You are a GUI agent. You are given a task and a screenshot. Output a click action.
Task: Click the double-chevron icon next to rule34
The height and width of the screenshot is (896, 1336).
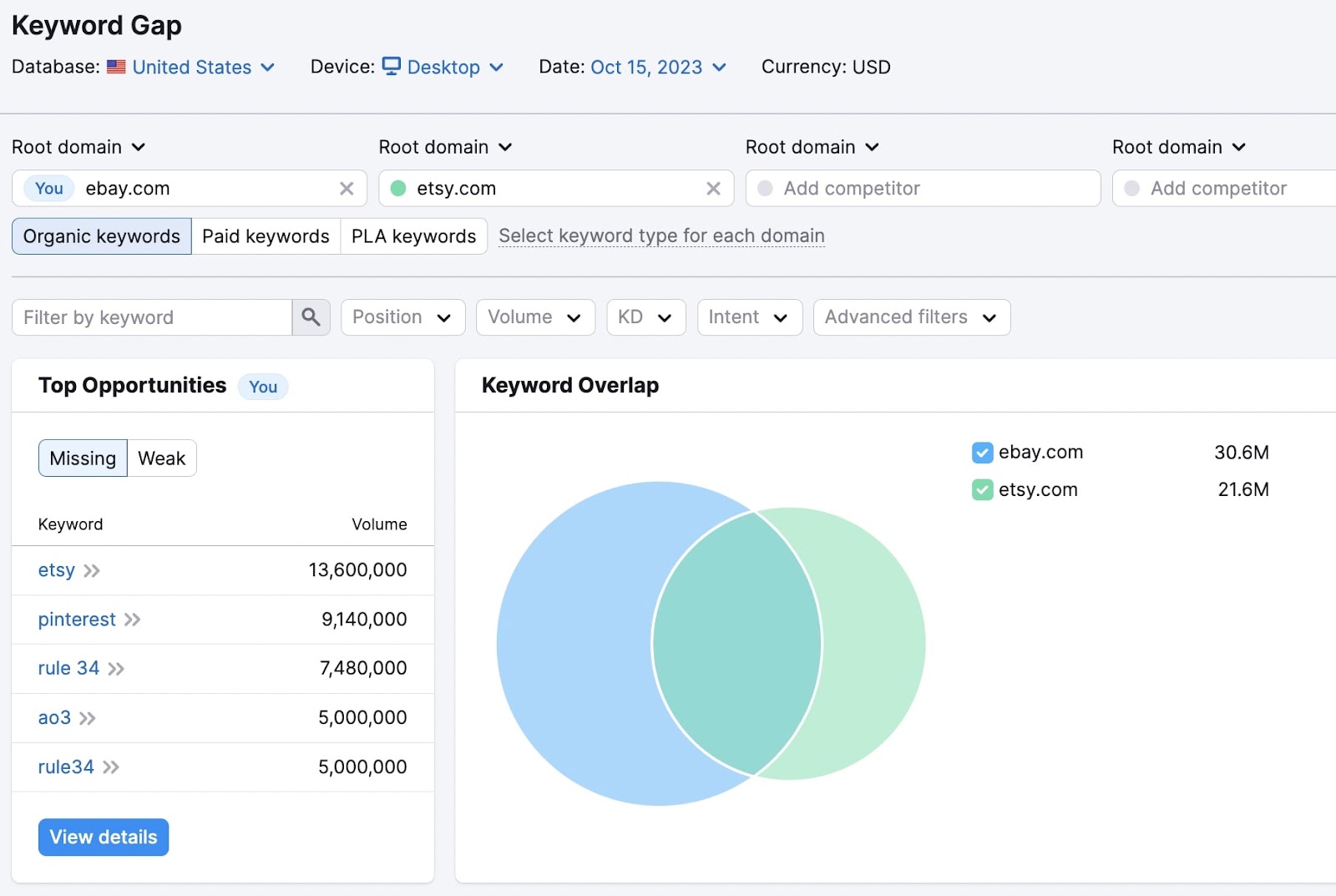[111, 767]
